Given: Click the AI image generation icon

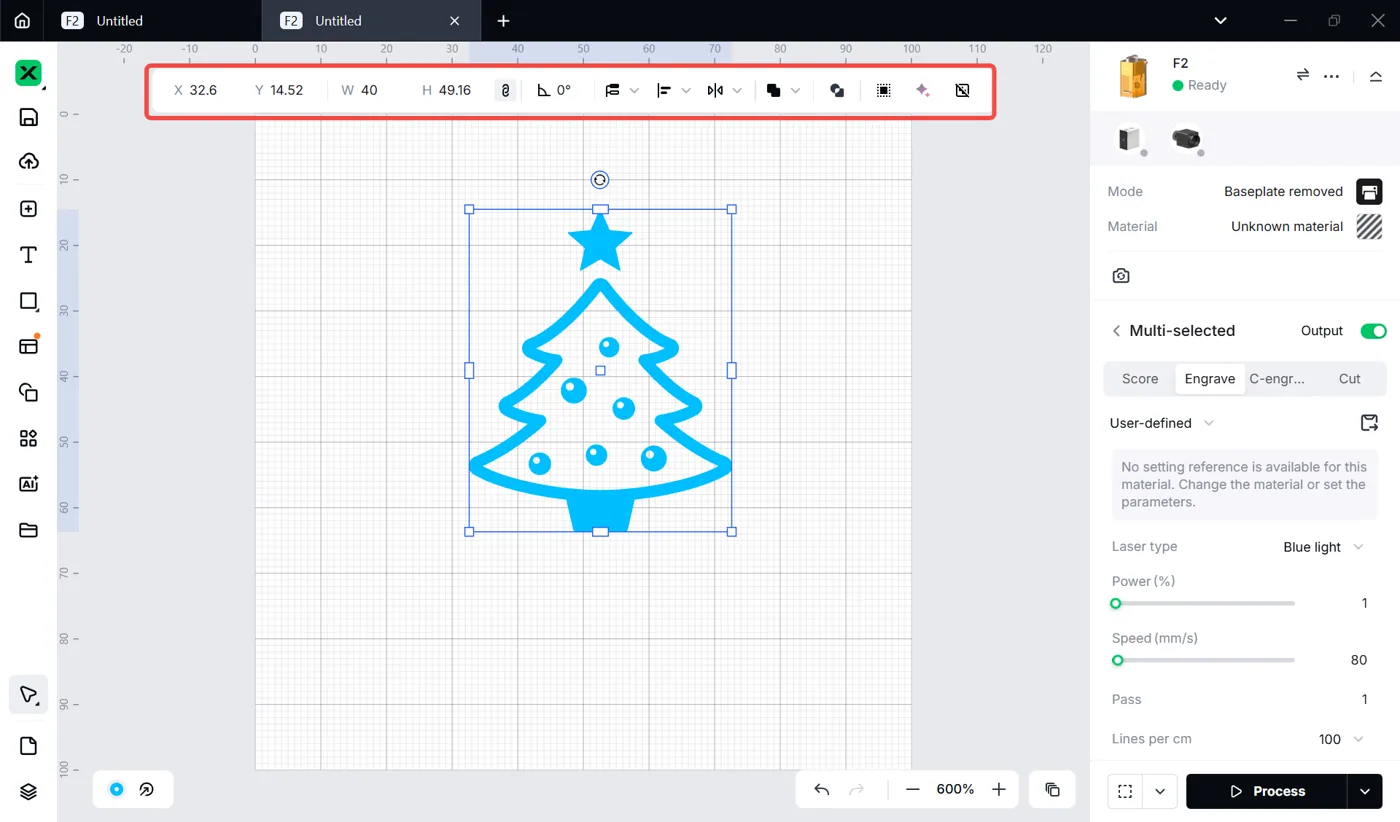Looking at the screenshot, I should pos(28,484).
